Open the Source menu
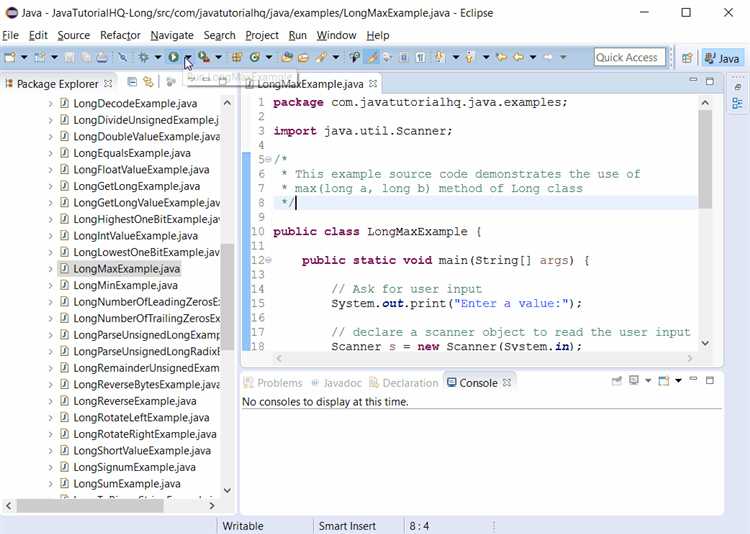The height and width of the screenshot is (534, 750). click(74, 35)
